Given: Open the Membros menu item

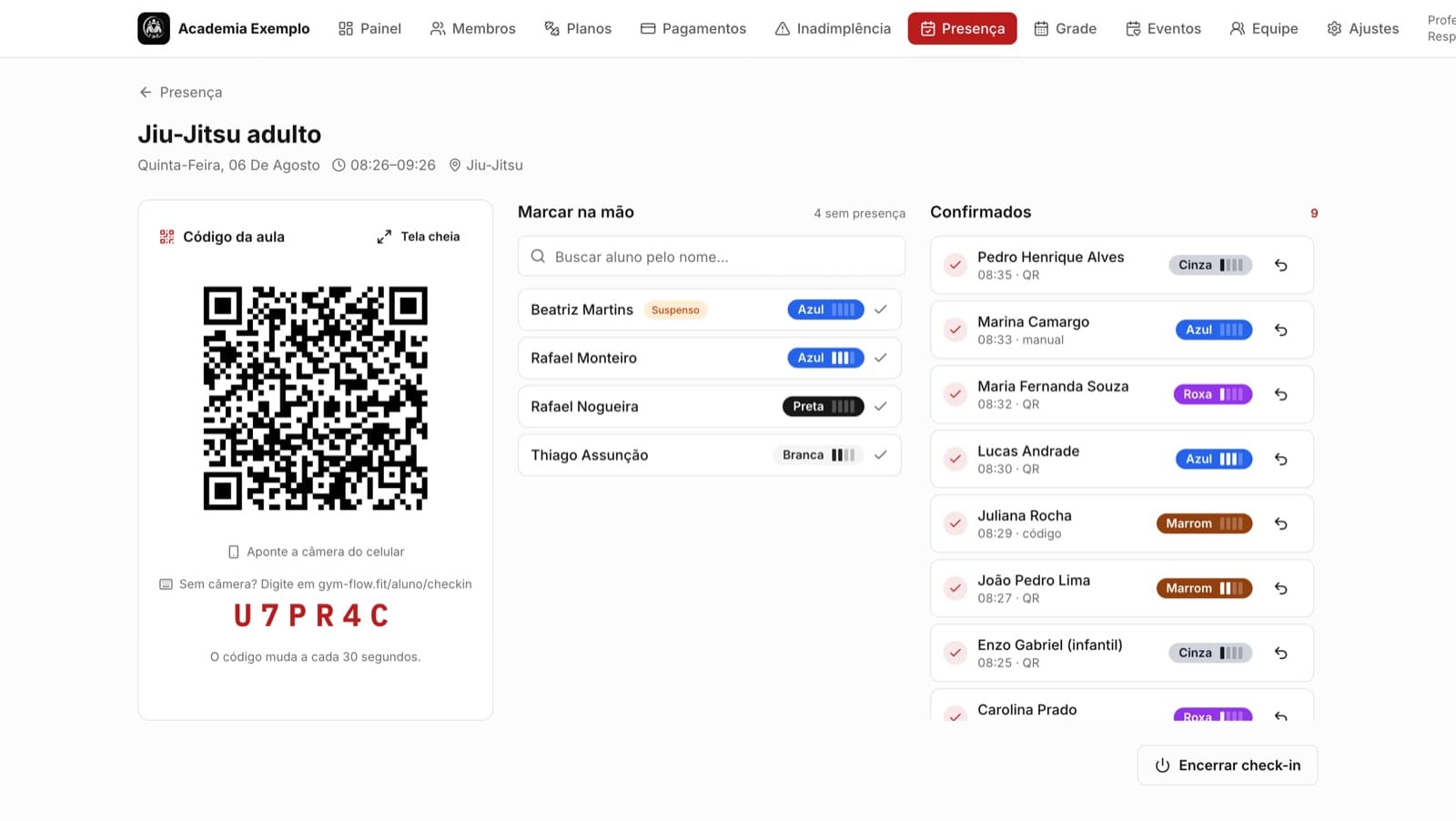Looking at the screenshot, I should [473, 28].
